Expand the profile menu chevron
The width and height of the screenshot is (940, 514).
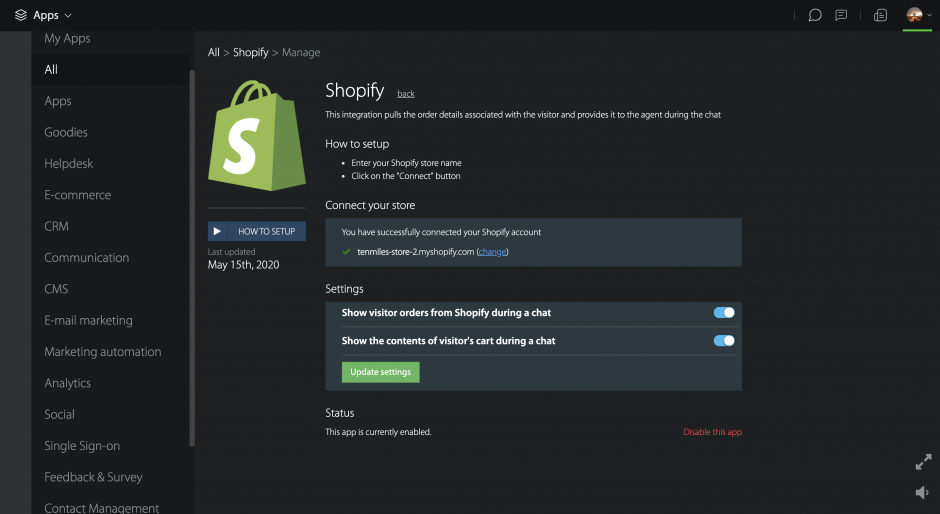click(929, 16)
